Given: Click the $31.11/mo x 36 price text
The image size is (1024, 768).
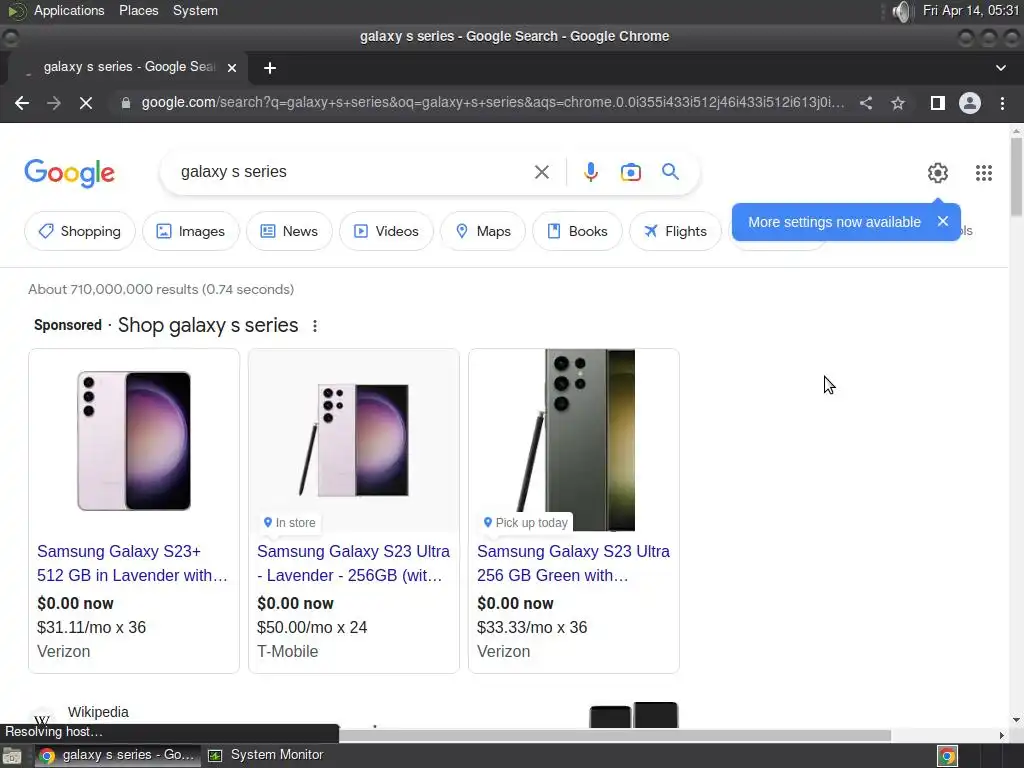Looking at the screenshot, I should pyautogui.click(x=91, y=628).
